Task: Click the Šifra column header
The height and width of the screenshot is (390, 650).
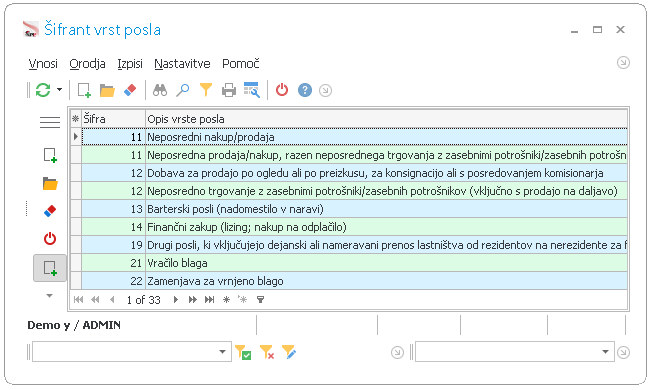Action: (113, 119)
